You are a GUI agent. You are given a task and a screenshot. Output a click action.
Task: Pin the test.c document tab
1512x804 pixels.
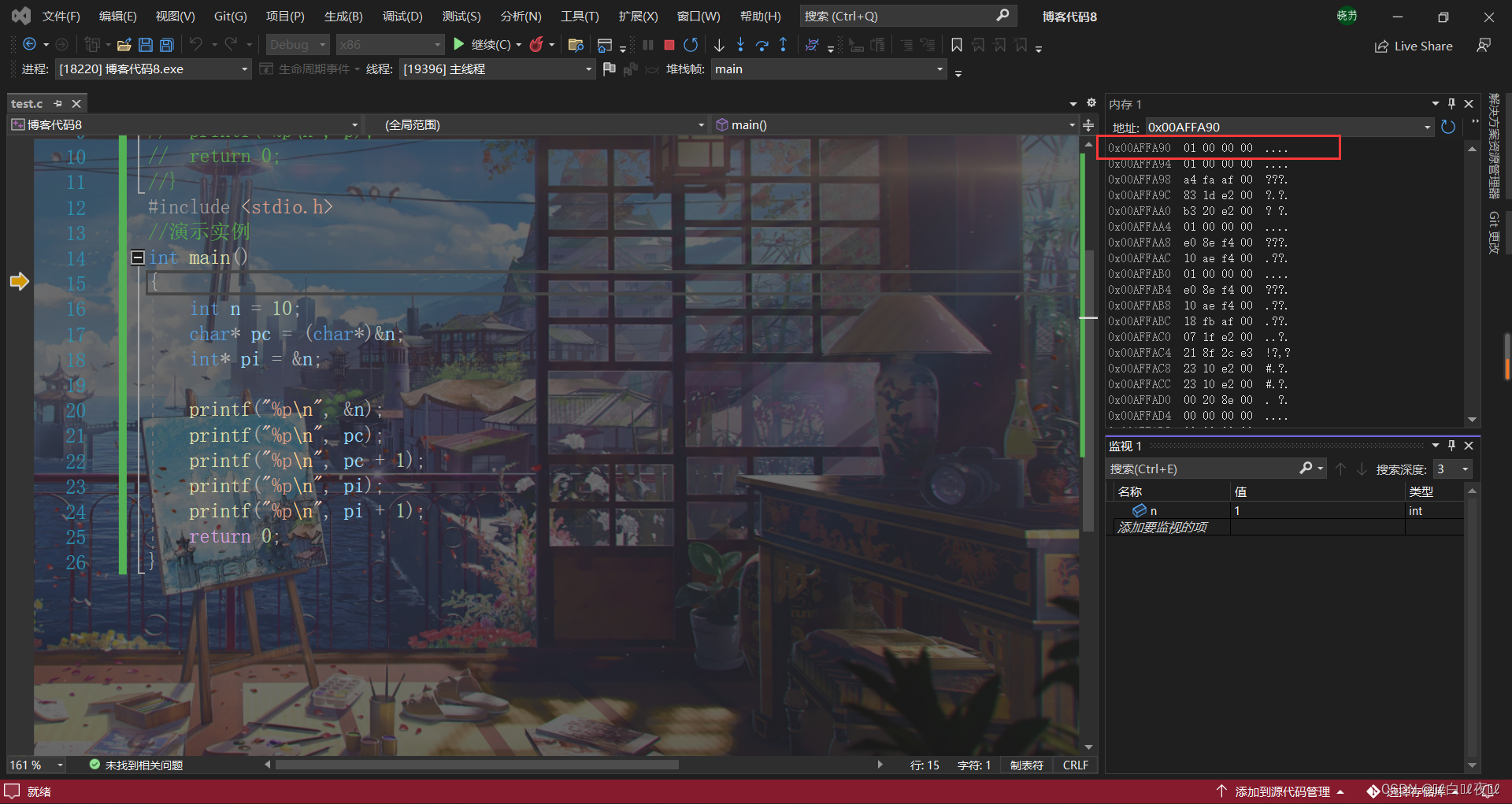click(57, 103)
